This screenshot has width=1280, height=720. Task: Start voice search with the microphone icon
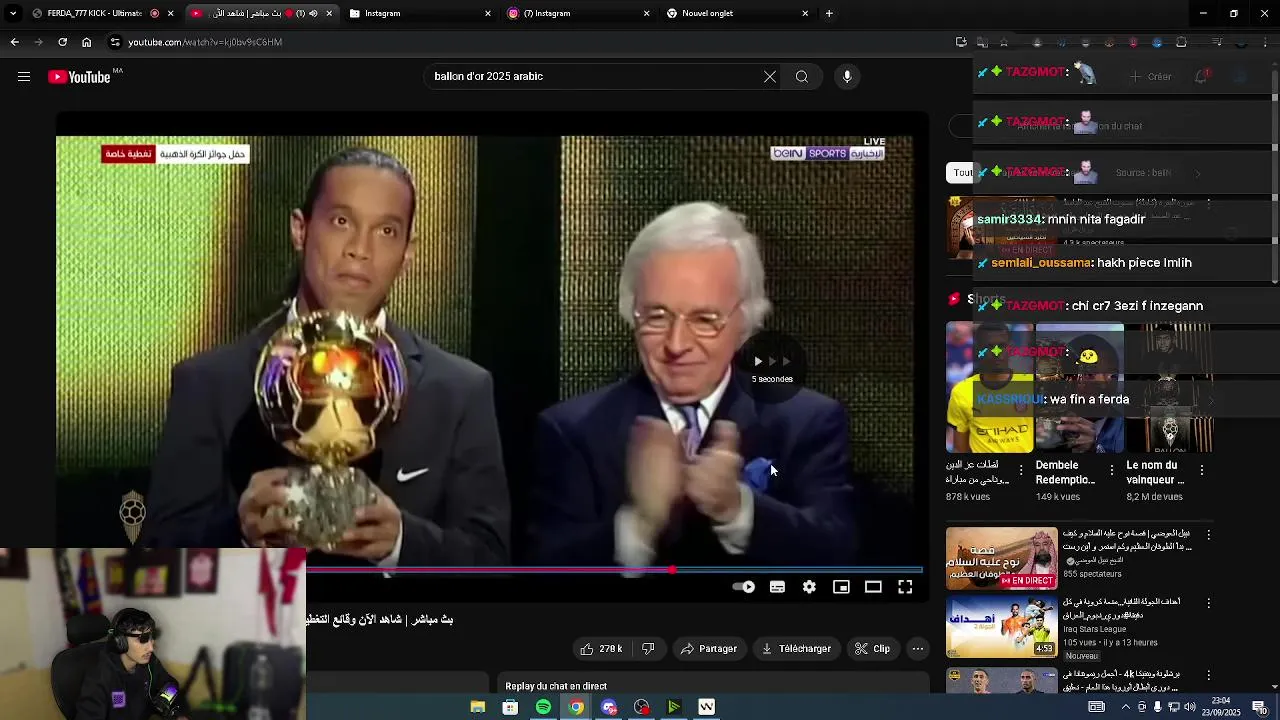click(847, 77)
